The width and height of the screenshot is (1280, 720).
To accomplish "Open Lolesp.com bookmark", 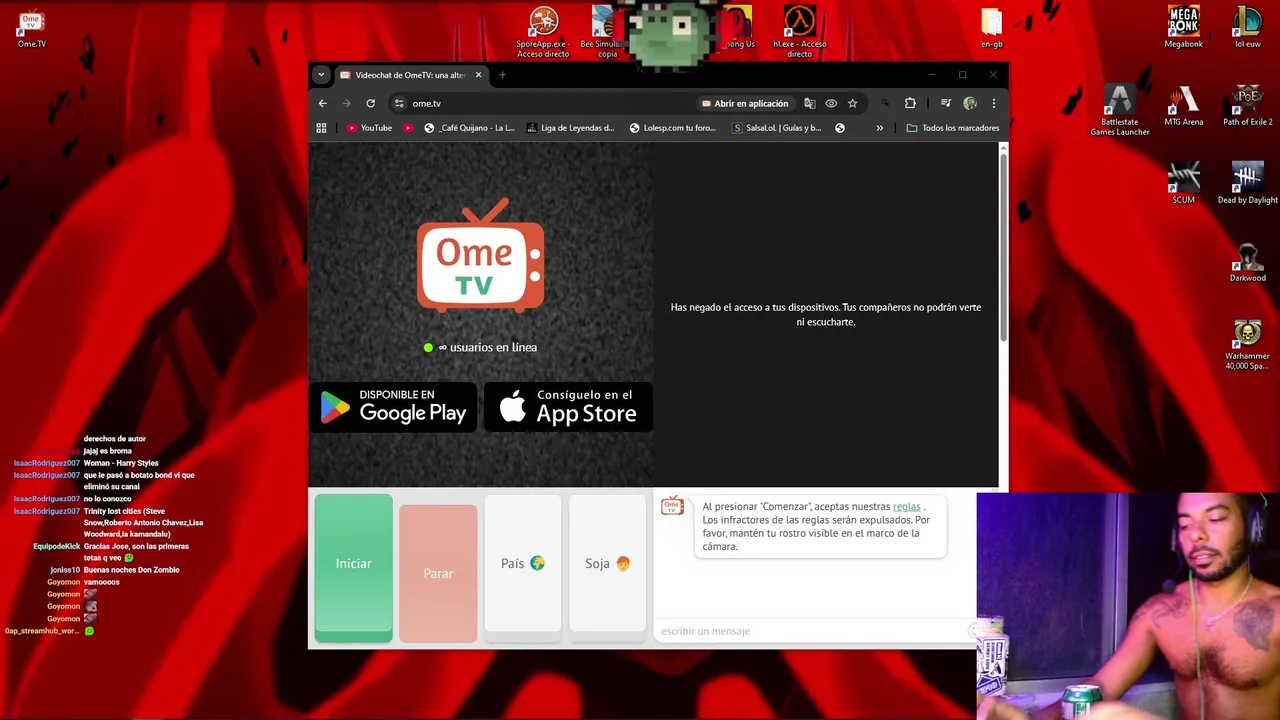I will pos(673,128).
